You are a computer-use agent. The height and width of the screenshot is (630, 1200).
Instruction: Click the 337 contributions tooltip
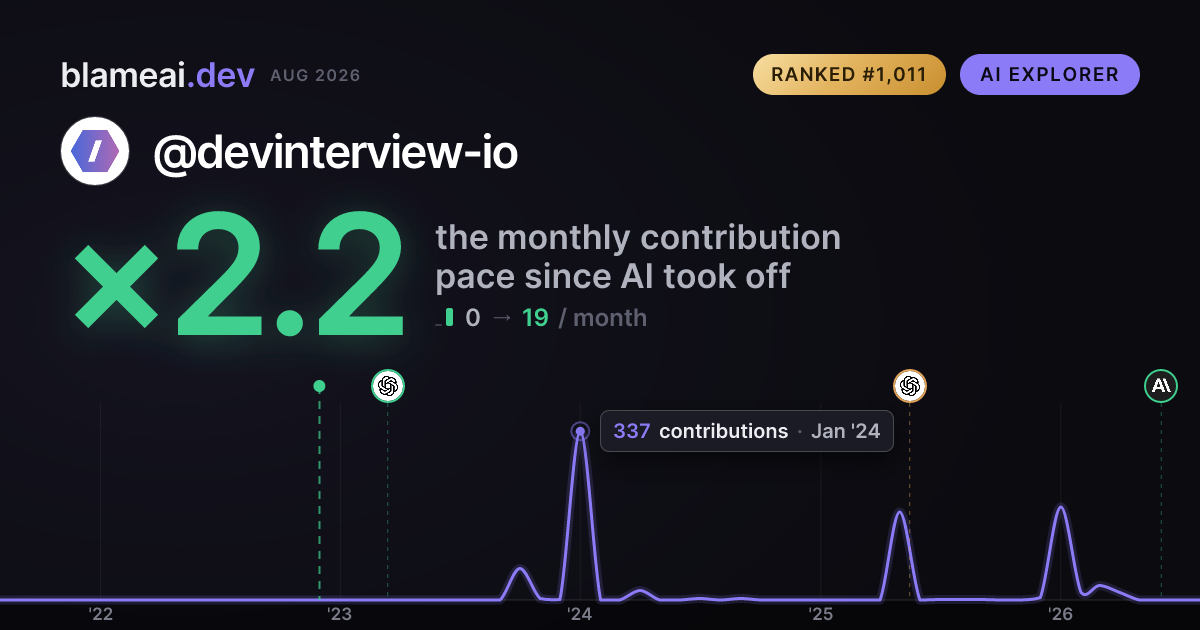tap(746, 431)
